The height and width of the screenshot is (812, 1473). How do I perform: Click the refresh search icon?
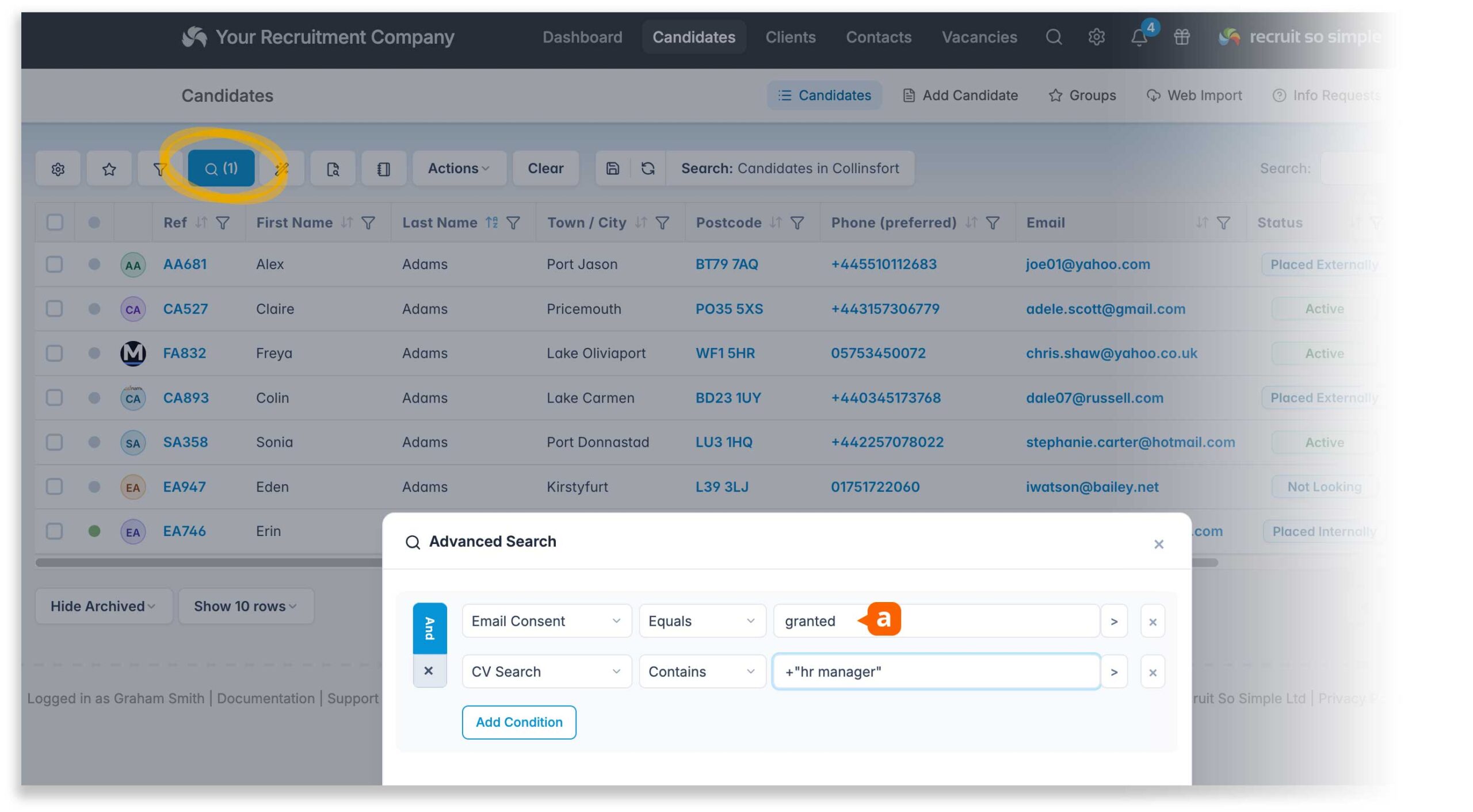coord(648,168)
